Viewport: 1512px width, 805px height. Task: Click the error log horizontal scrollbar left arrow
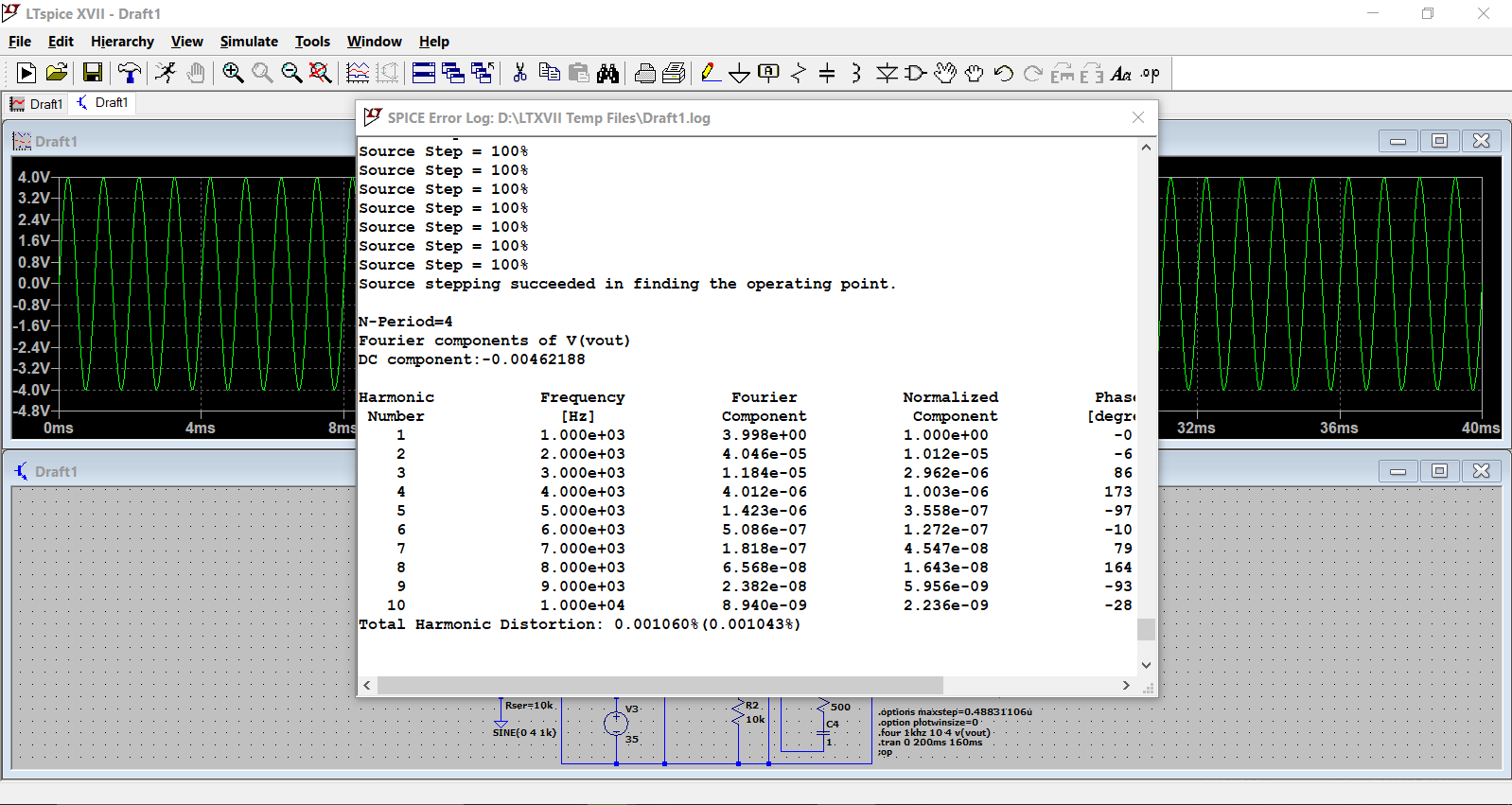click(367, 685)
